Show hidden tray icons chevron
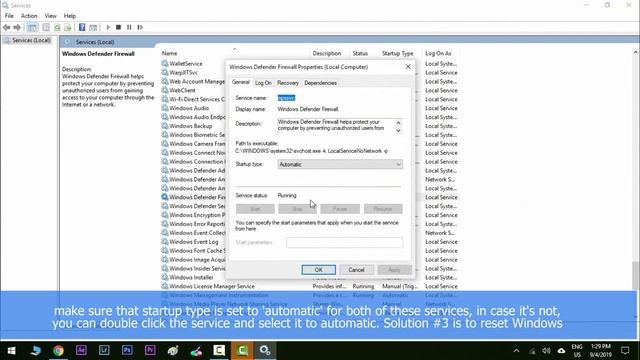This screenshot has height=360, width=640. pyautogui.click(x=516, y=351)
